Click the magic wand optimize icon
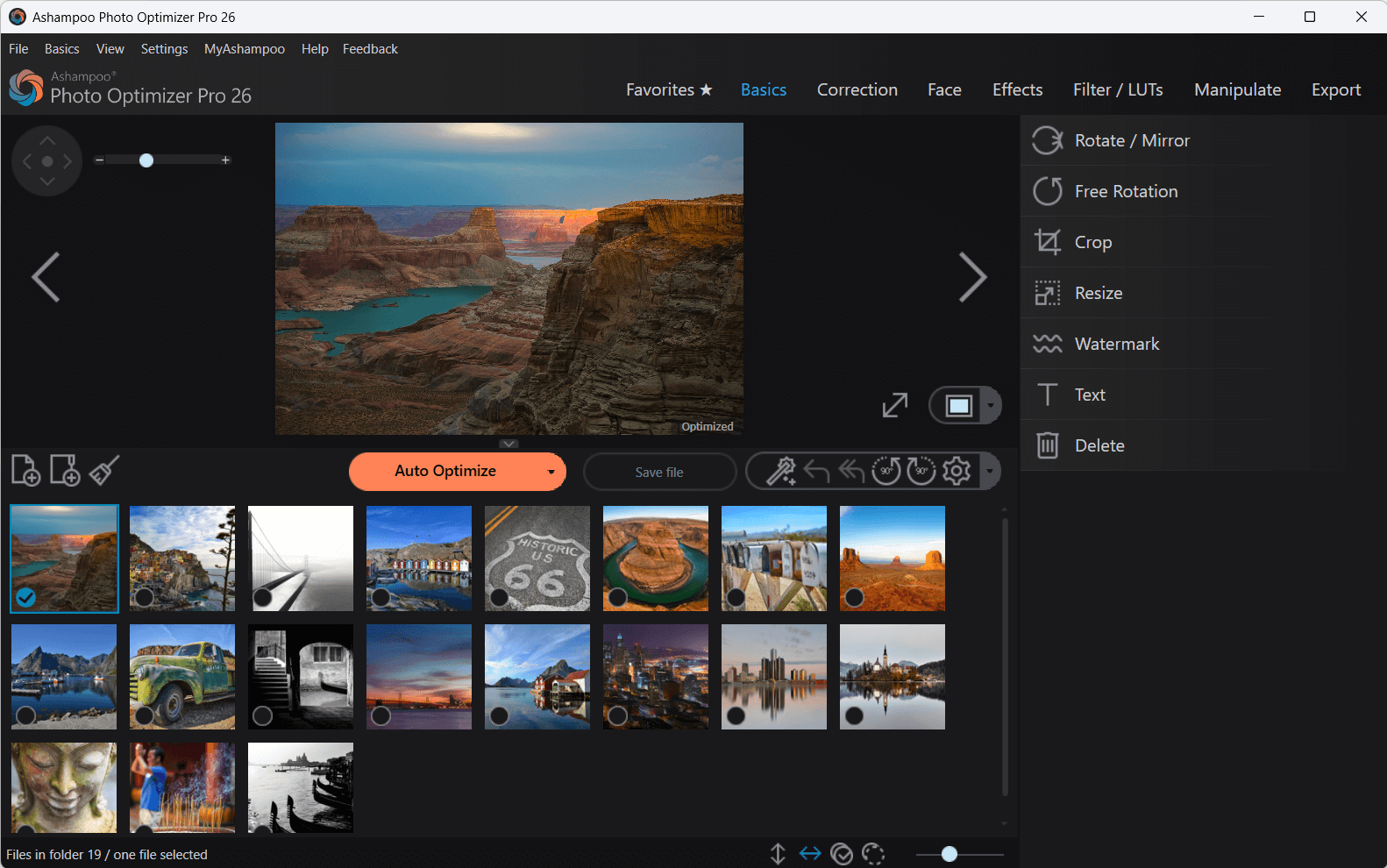Screen dimensions: 1387x868 coord(780,471)
